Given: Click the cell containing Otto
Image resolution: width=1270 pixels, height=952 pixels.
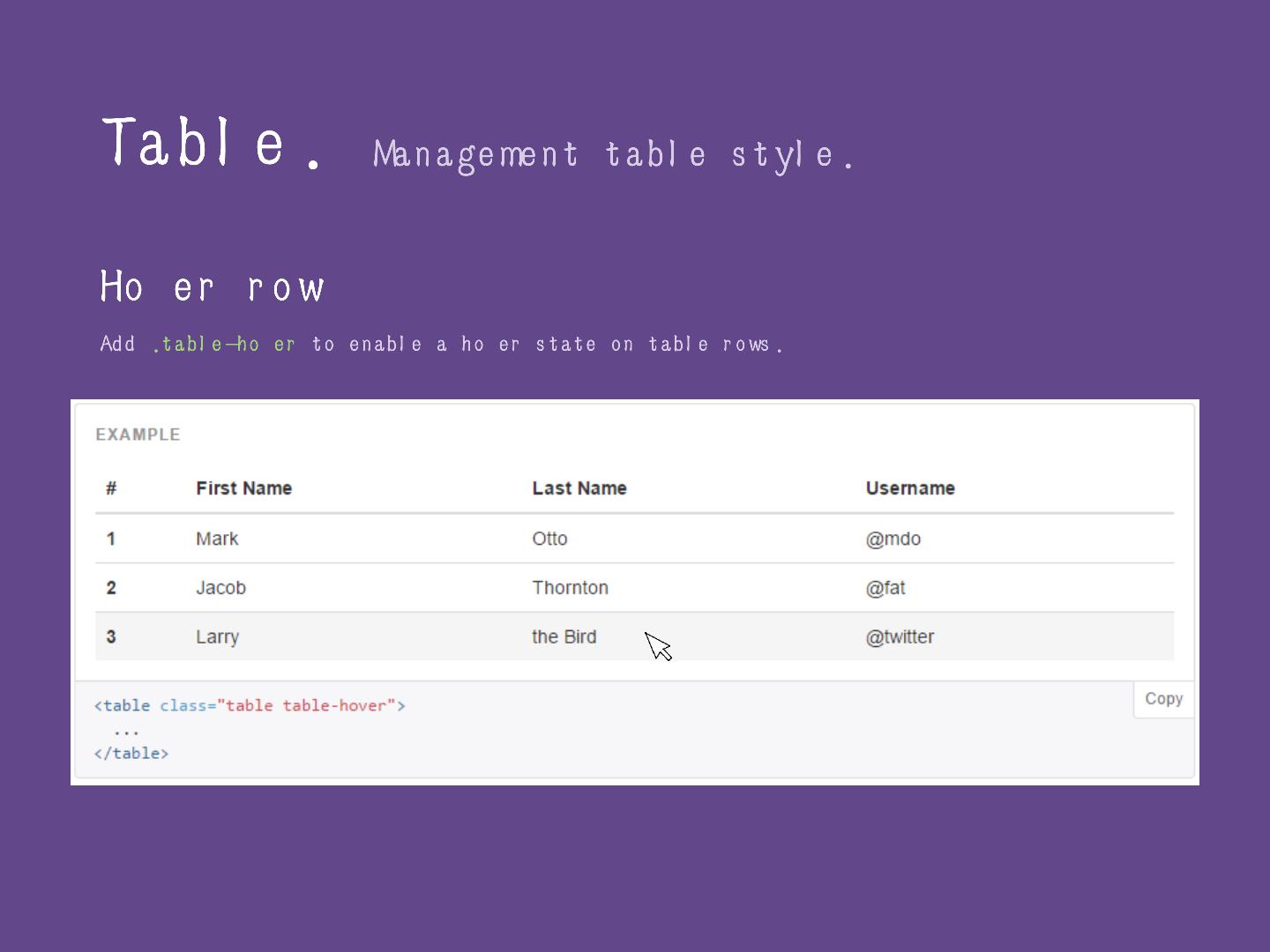Looking at the screenshot, I should pos(549,539).
